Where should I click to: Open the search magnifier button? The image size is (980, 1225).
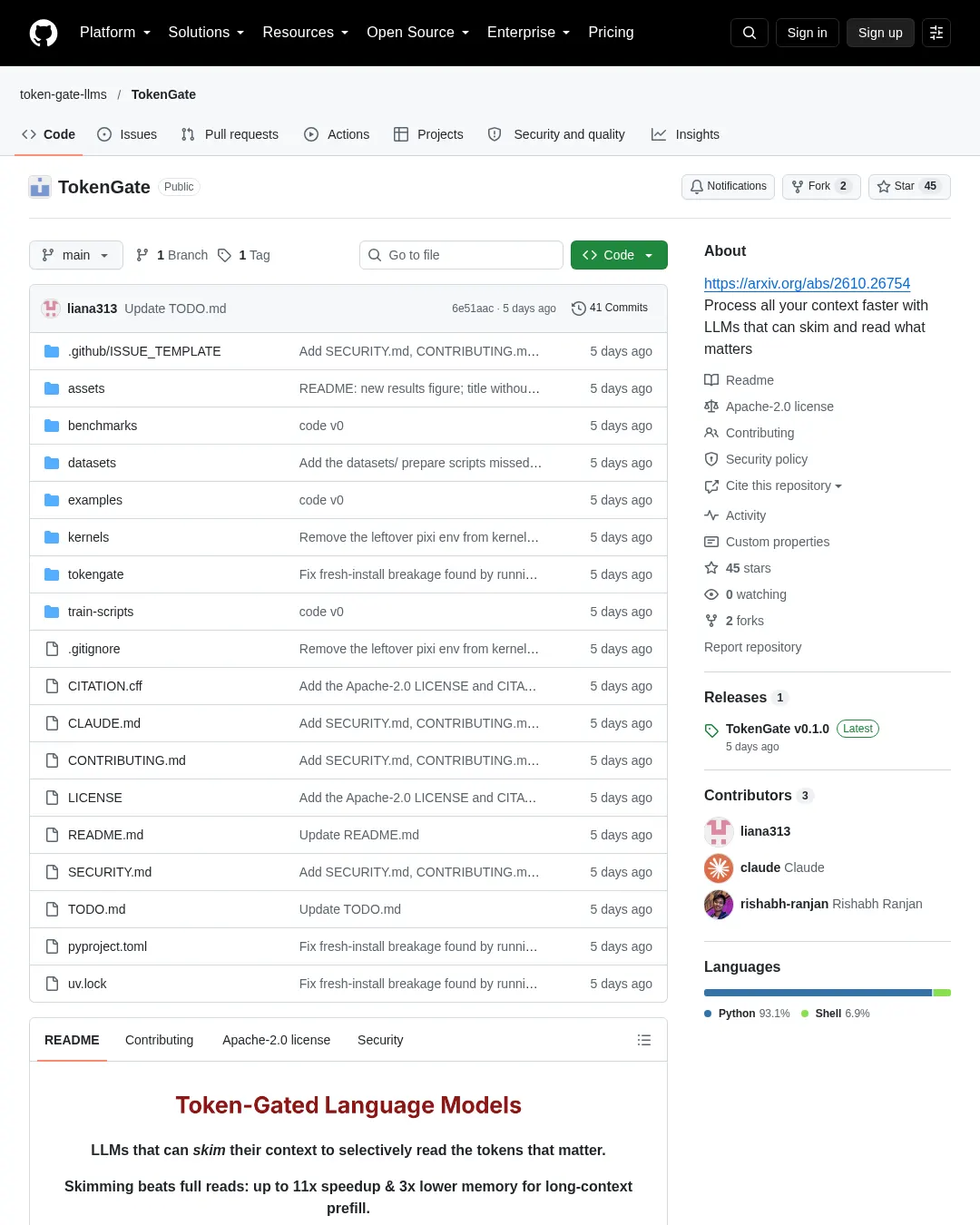(750, 33)
